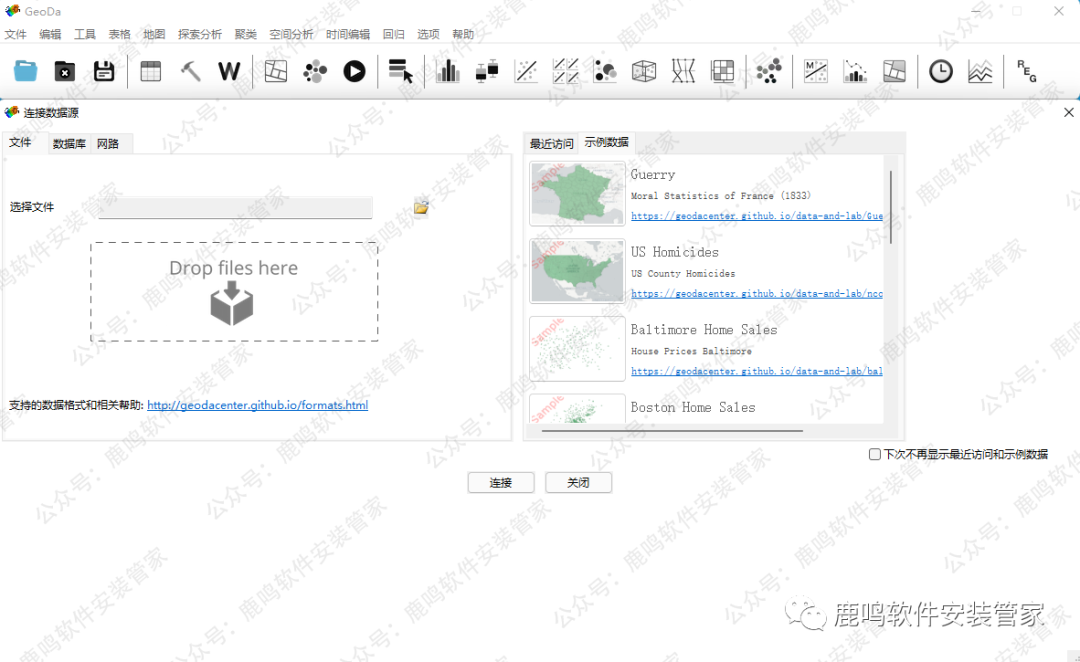Enable the 下次不再显示最近访问和示例数据 checkbox
1080x662 pixels.
[875, 454]
